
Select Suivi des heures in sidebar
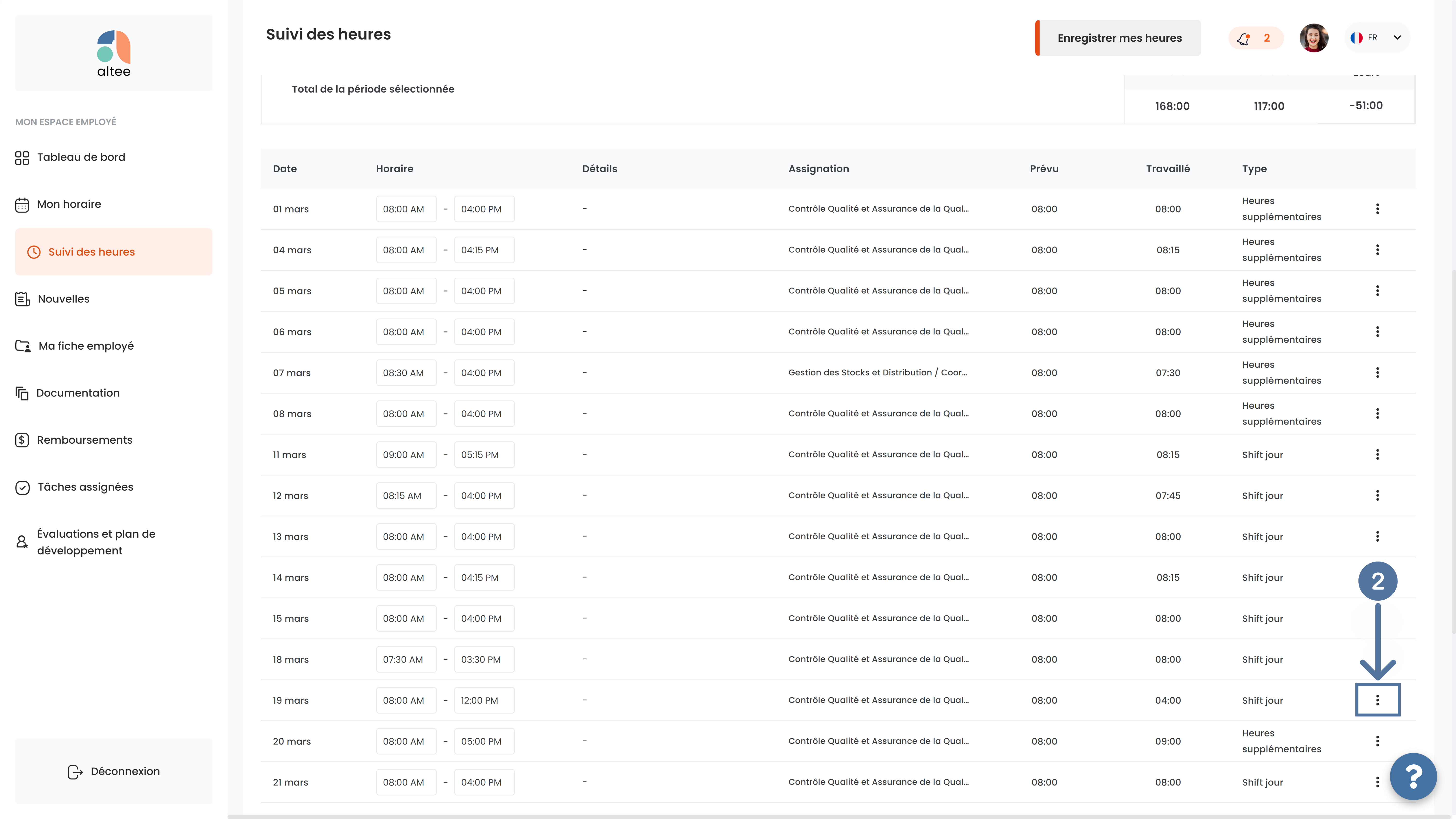coord(114,252)
